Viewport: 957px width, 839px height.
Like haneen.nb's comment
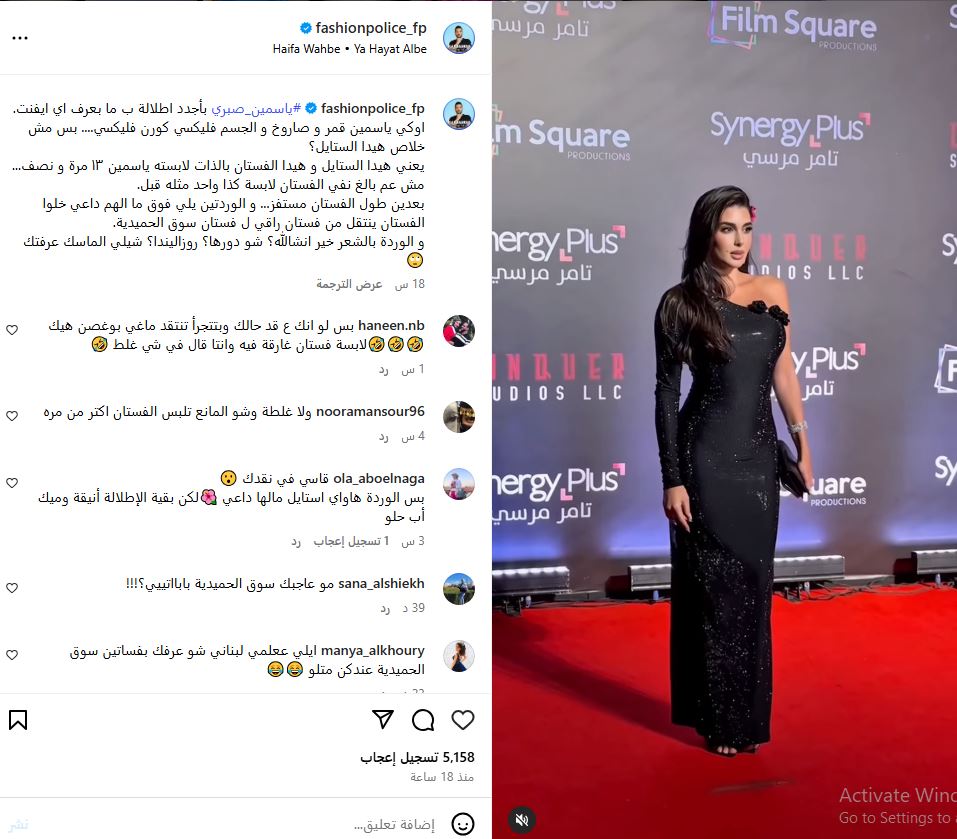[x=12, y=330]
